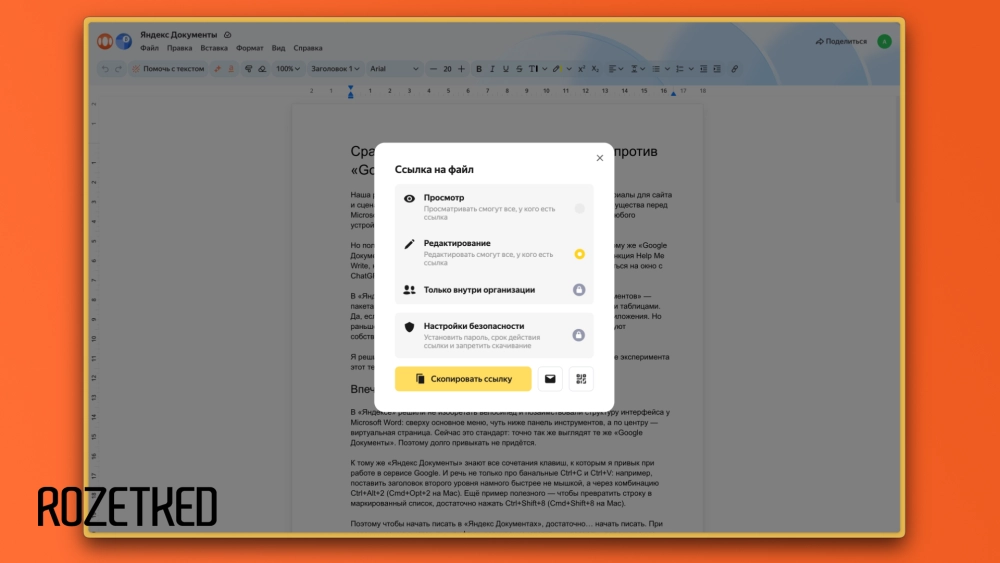Increase font size with the plus button
1000x563 pixels.
tap(461, 69)
